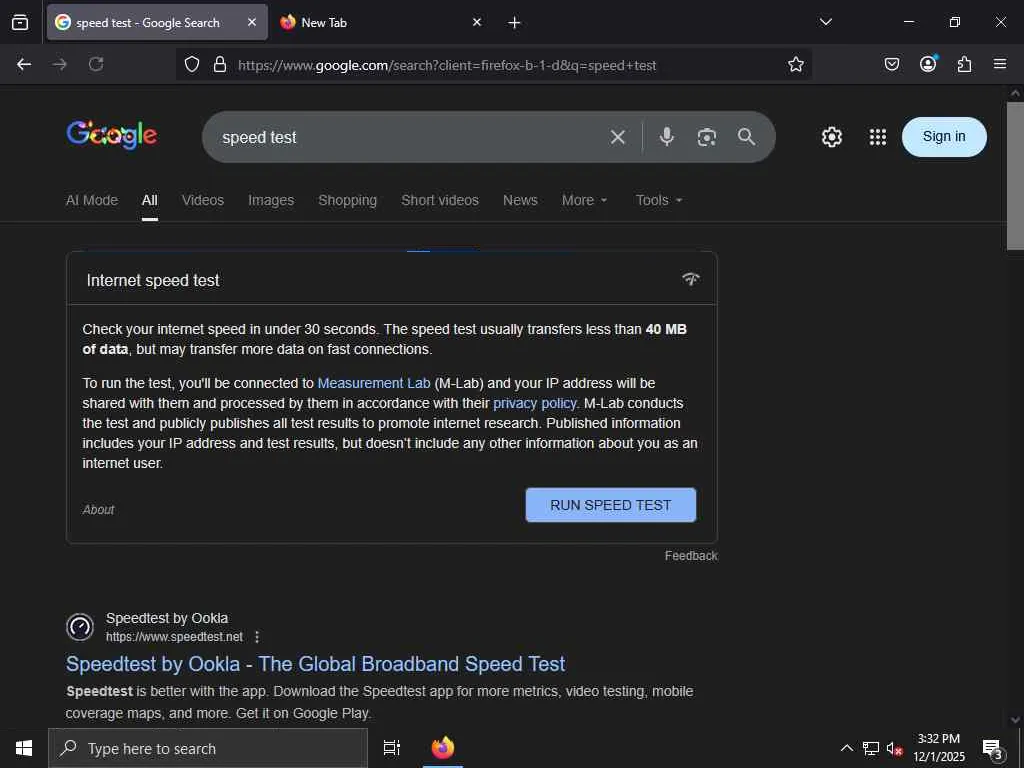Open Google apps grid

tap(878, 136)
